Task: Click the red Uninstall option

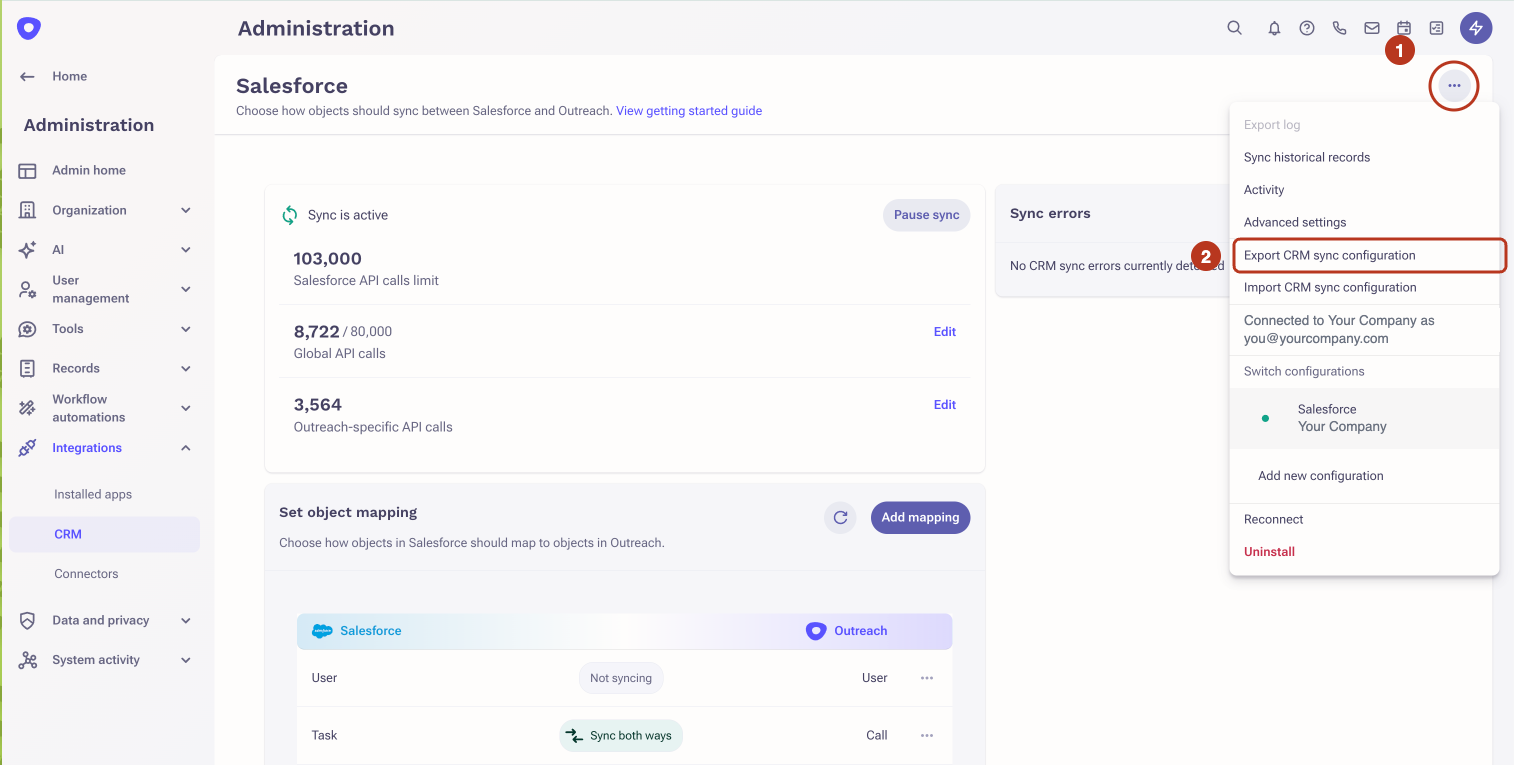Action: pyautogui.click(x=1364, y=552)
